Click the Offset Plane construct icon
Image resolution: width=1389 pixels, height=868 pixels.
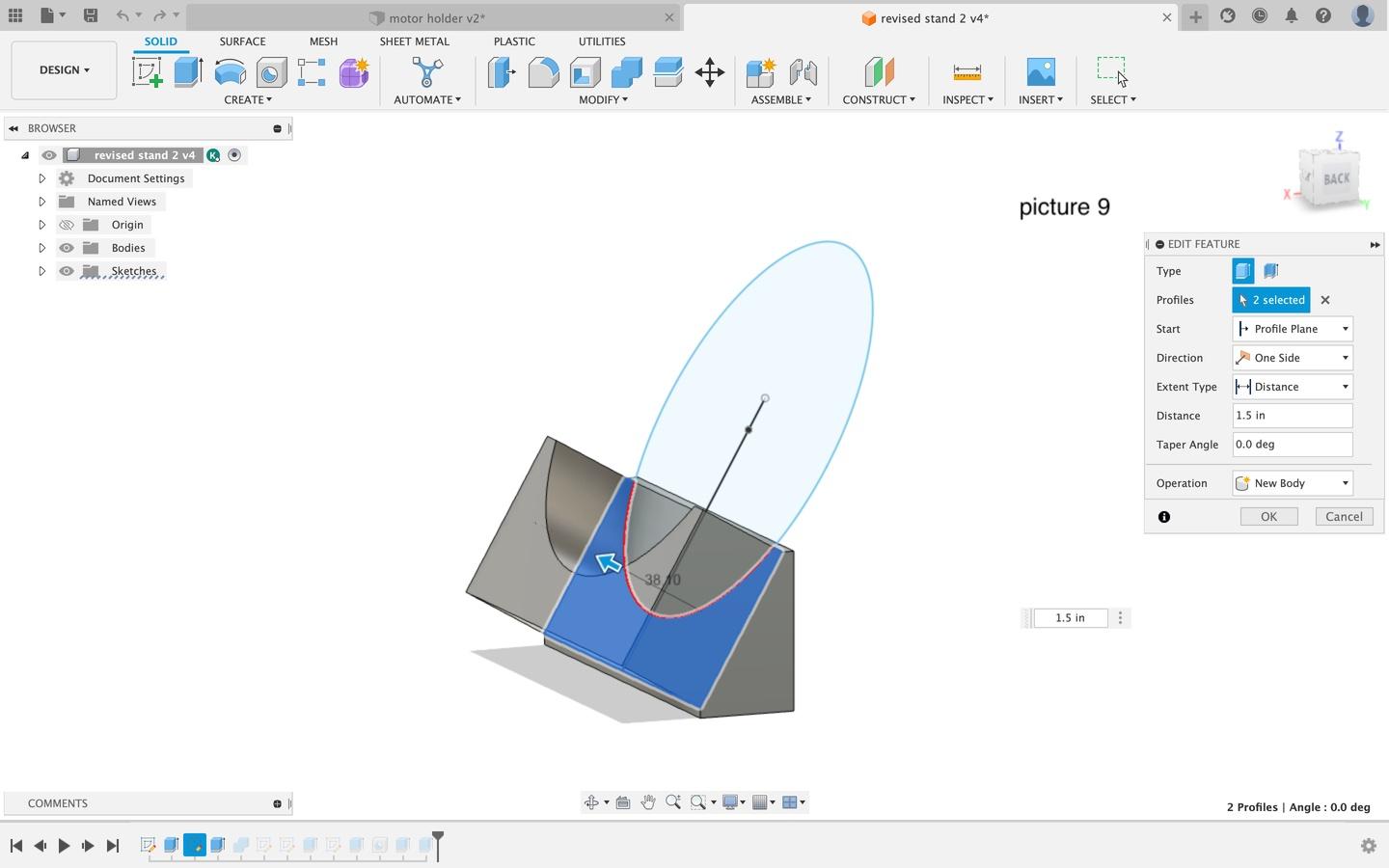(879, 72)
